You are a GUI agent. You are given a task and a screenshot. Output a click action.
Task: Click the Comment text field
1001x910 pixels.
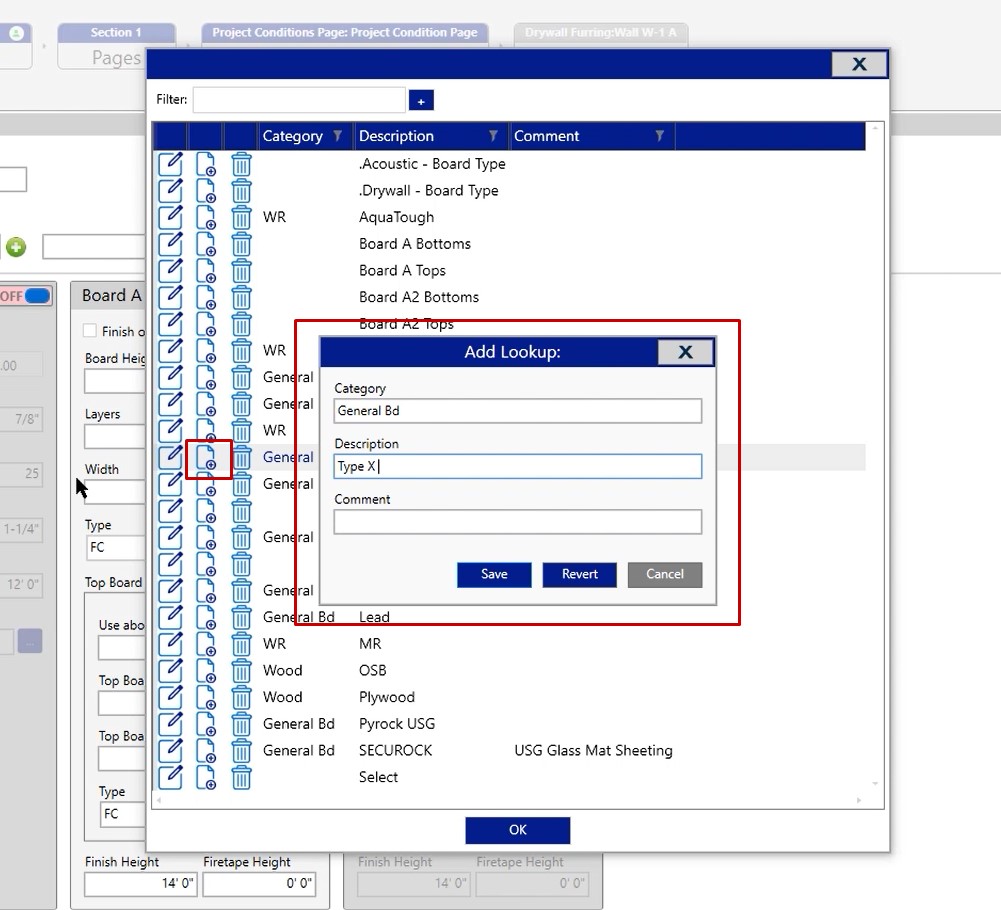[517, 521]
